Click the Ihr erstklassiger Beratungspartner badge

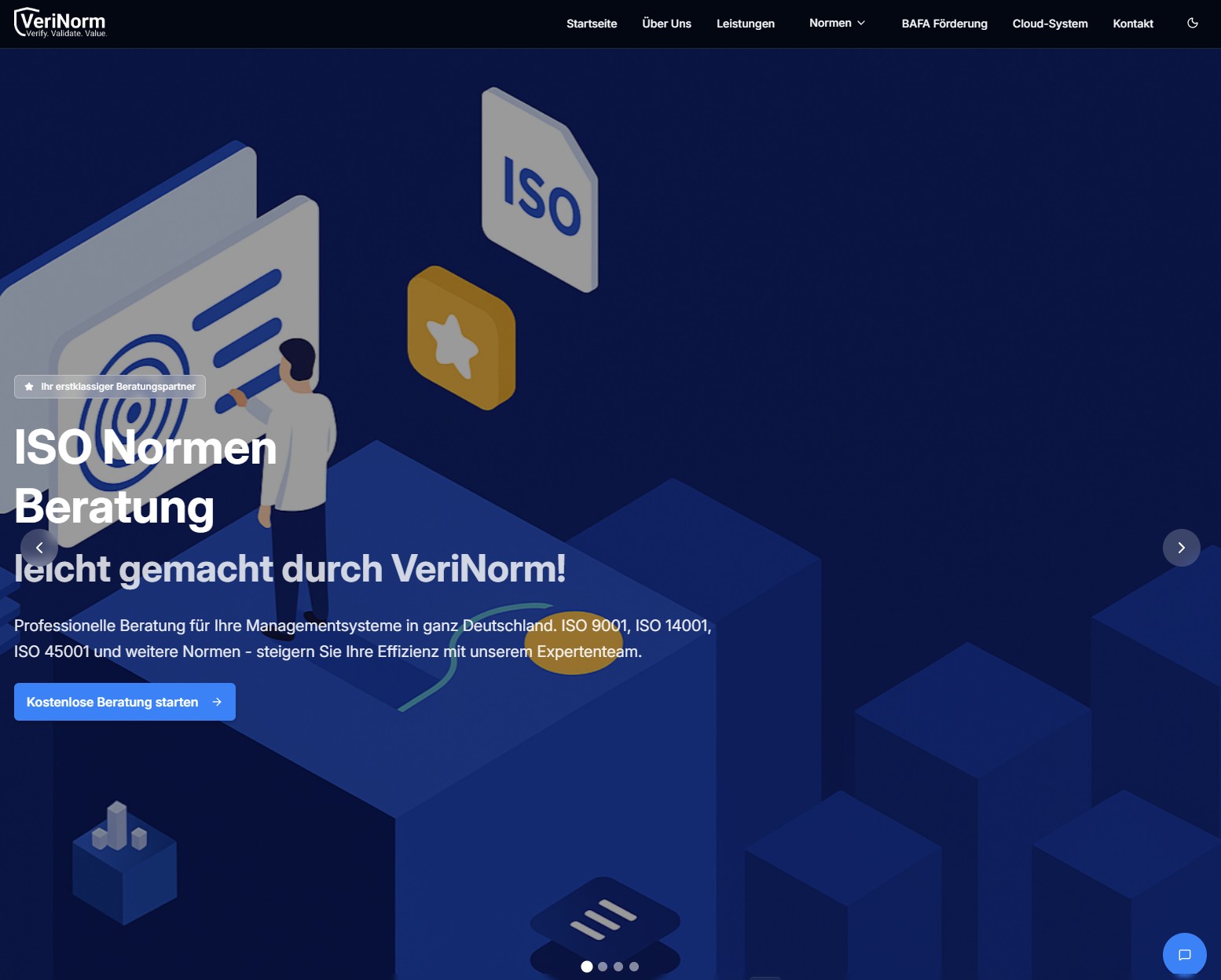[x=109, y=386]
